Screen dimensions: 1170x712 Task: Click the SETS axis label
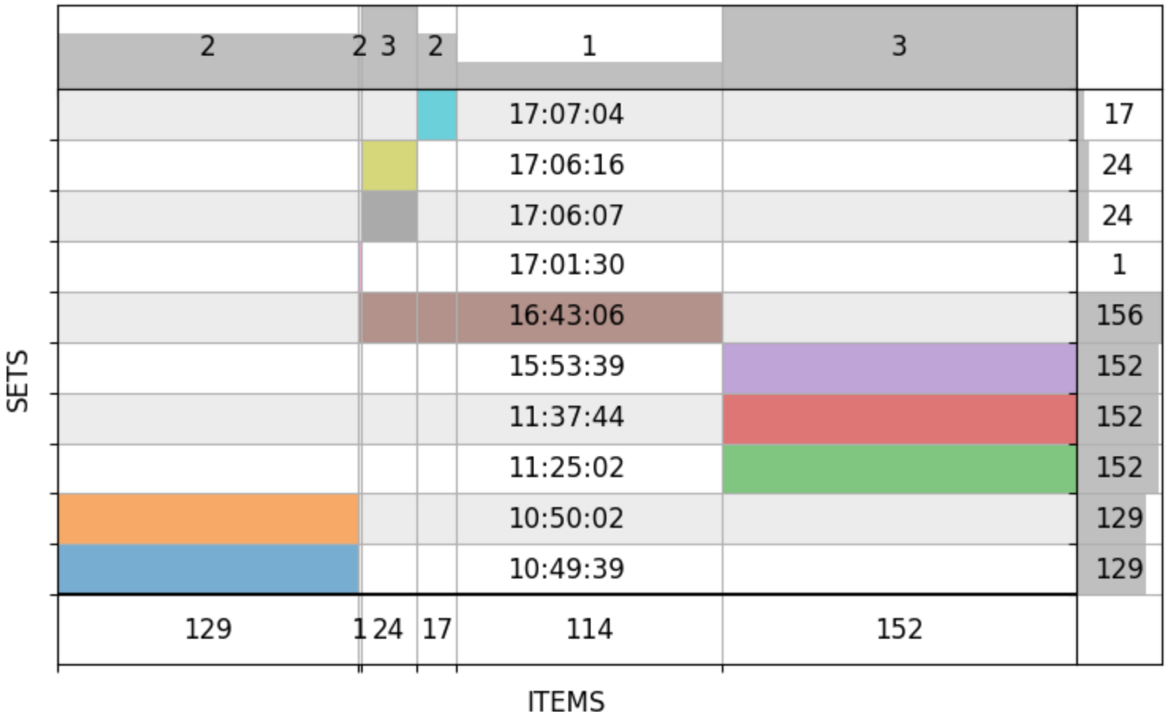[x=19, y=380]
